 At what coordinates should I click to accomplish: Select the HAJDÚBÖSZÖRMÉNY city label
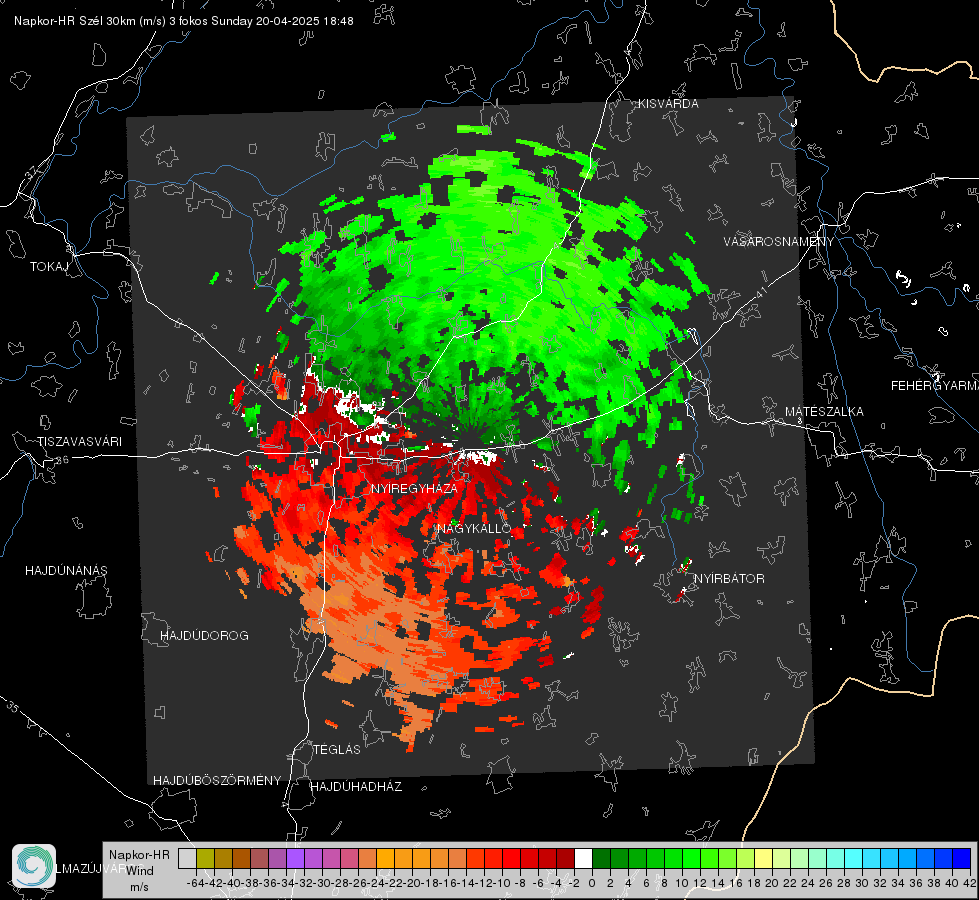point(217,780)
